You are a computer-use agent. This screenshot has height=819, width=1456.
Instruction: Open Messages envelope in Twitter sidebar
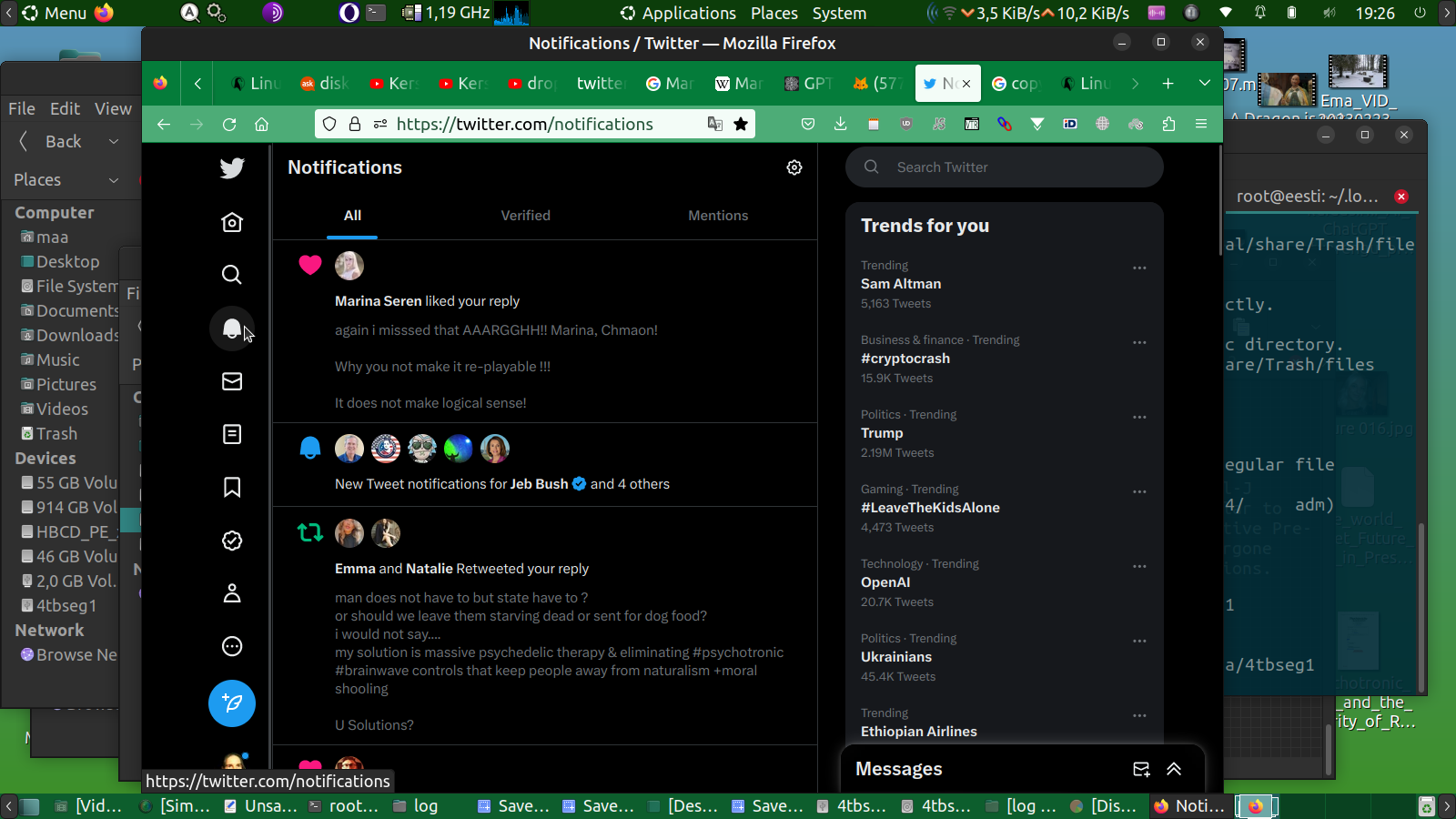click(x=232, y=381)
